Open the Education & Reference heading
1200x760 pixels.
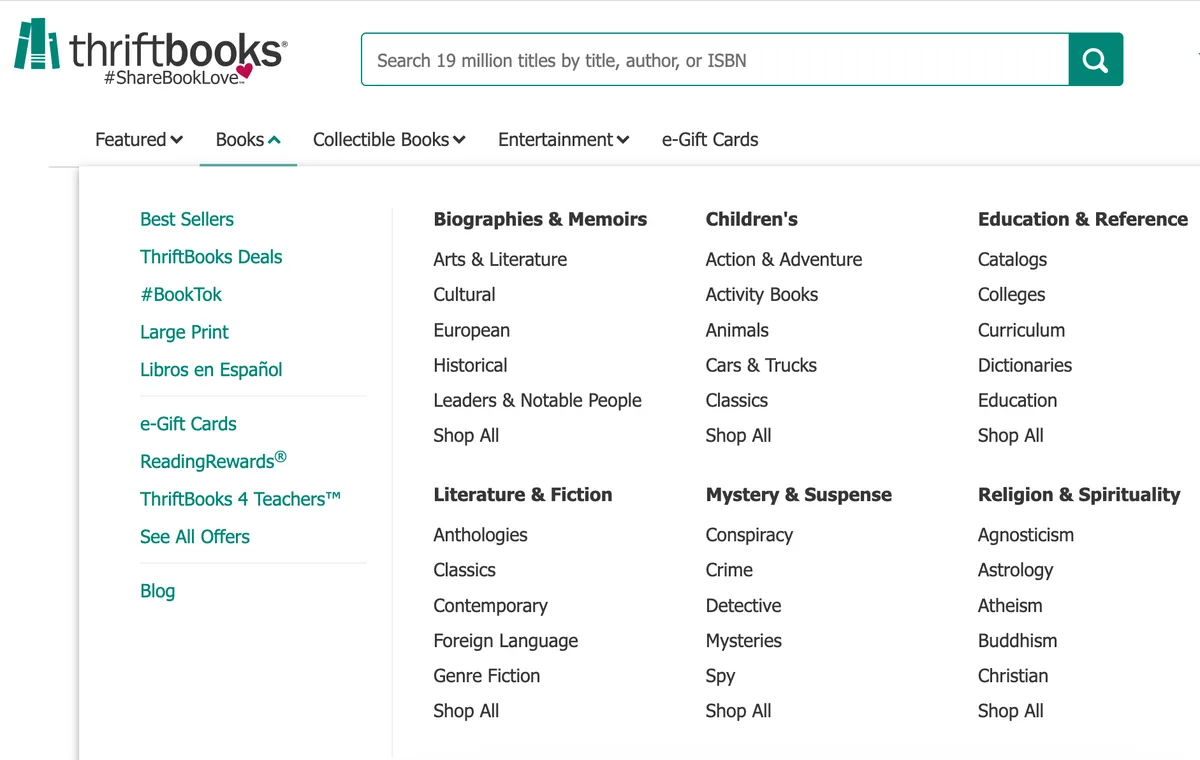pyautogui.click(x=1083, y=219)
